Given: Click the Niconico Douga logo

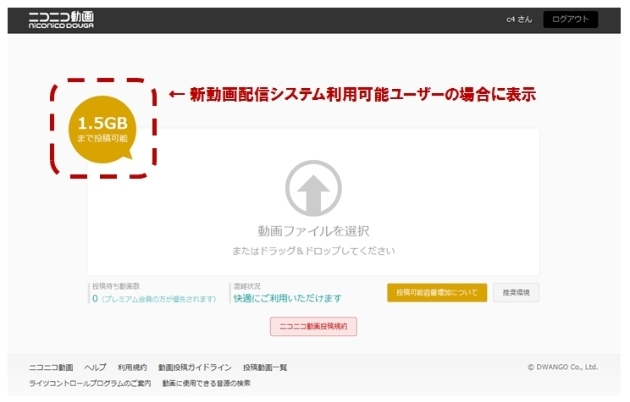Looking at the screenshot, I should pyautogui.click(x=61, y=20).
